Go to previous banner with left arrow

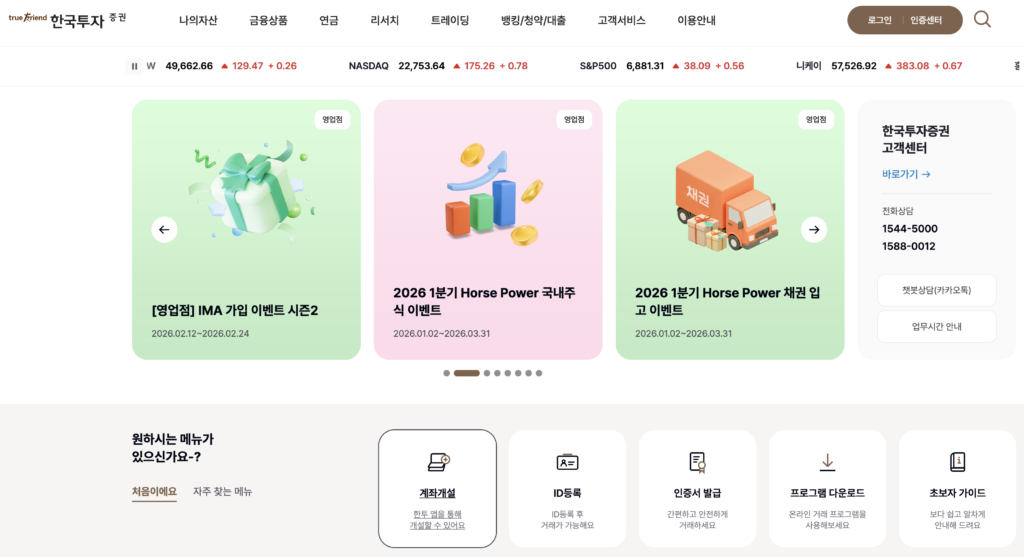164,230
